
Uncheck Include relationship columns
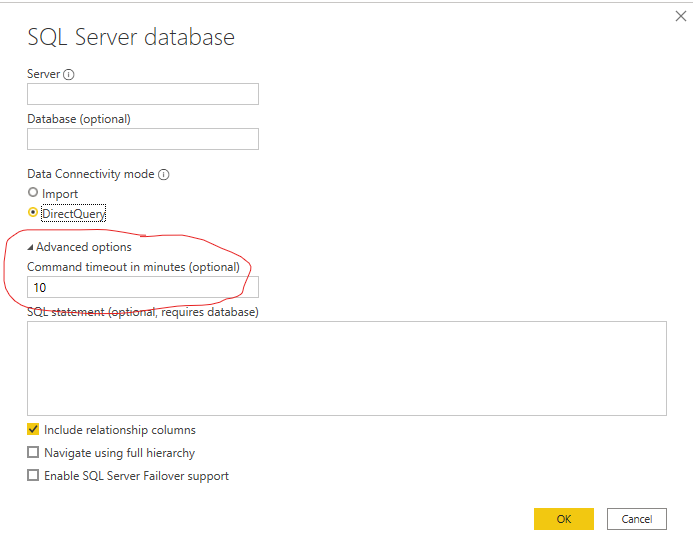click(x=33, y=429)
